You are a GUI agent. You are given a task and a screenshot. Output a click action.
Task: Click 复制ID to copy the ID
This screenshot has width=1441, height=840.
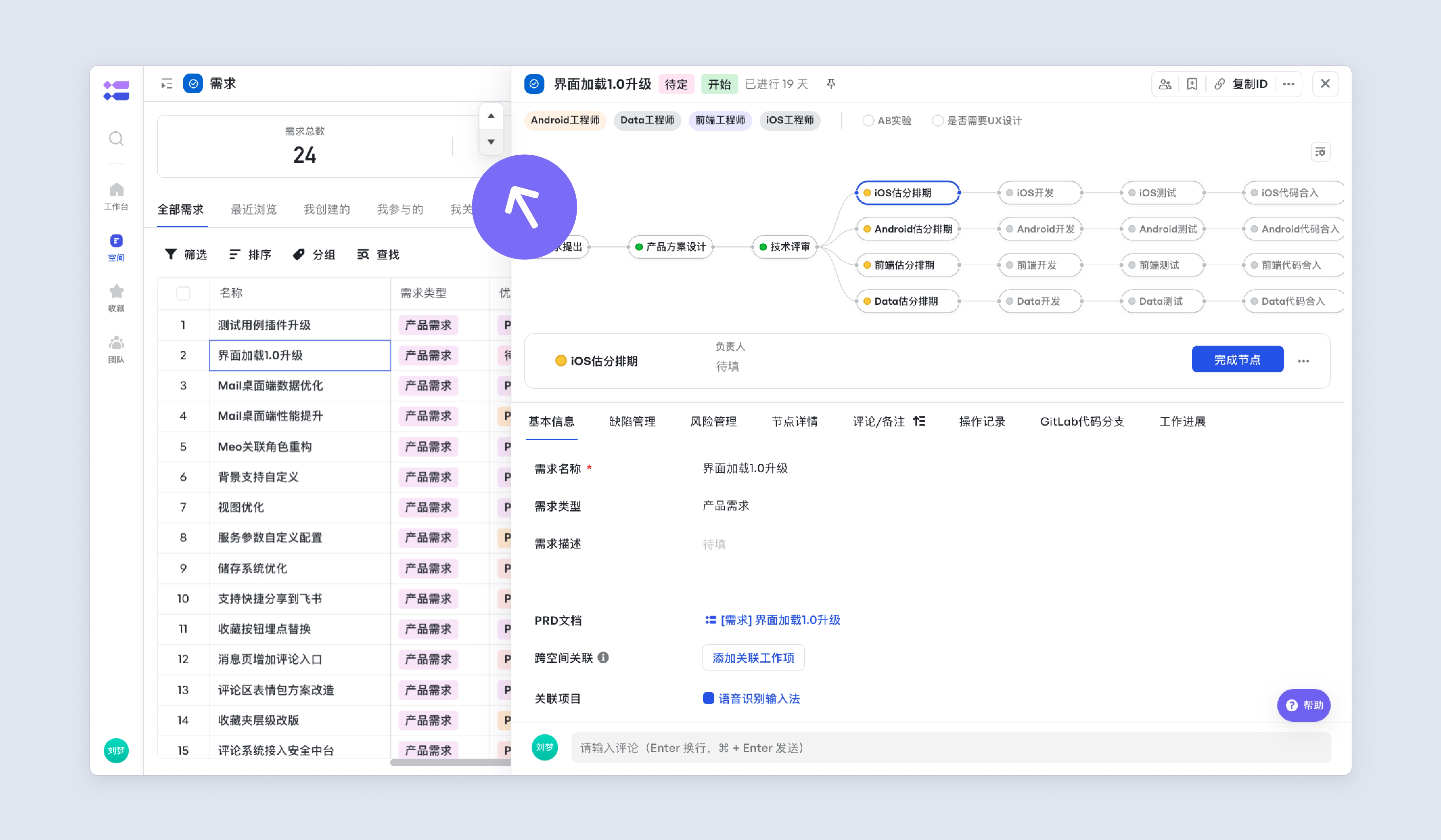pyautogui.click(x=1241, y=84)
